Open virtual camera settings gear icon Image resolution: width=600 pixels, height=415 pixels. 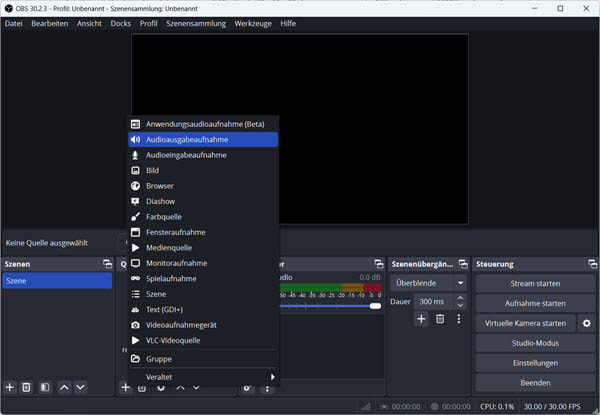click(x=586, y=323)
